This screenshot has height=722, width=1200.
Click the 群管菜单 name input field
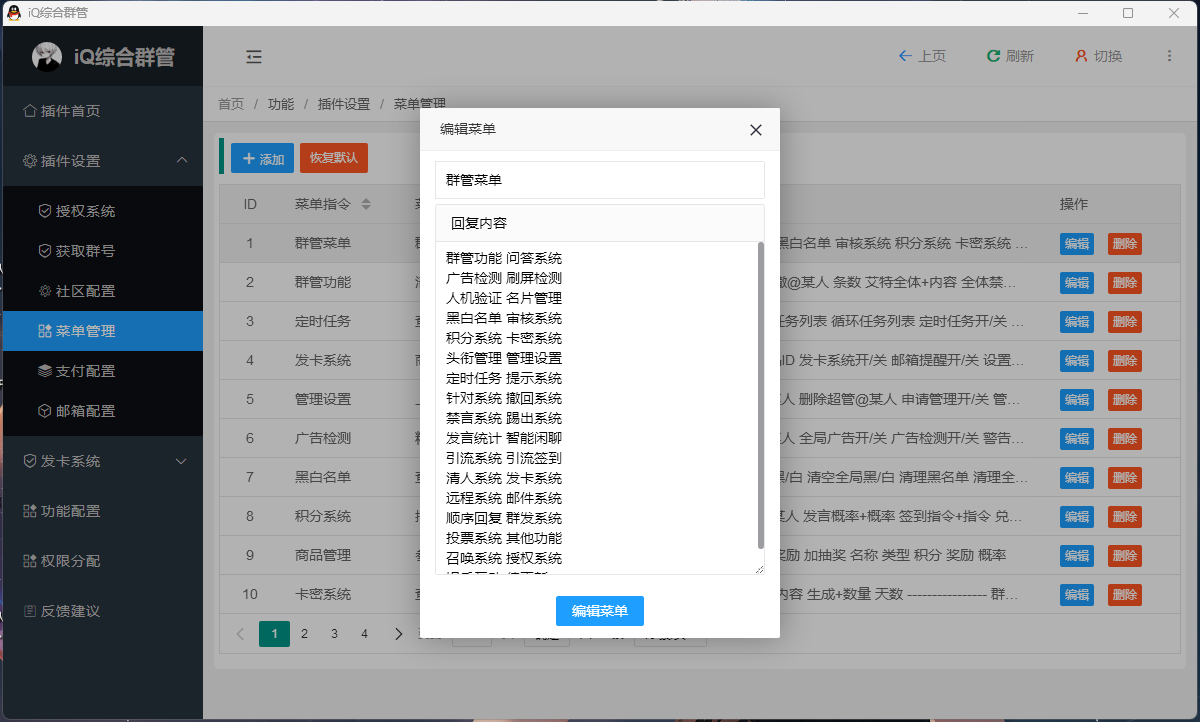tap(599, 180)
